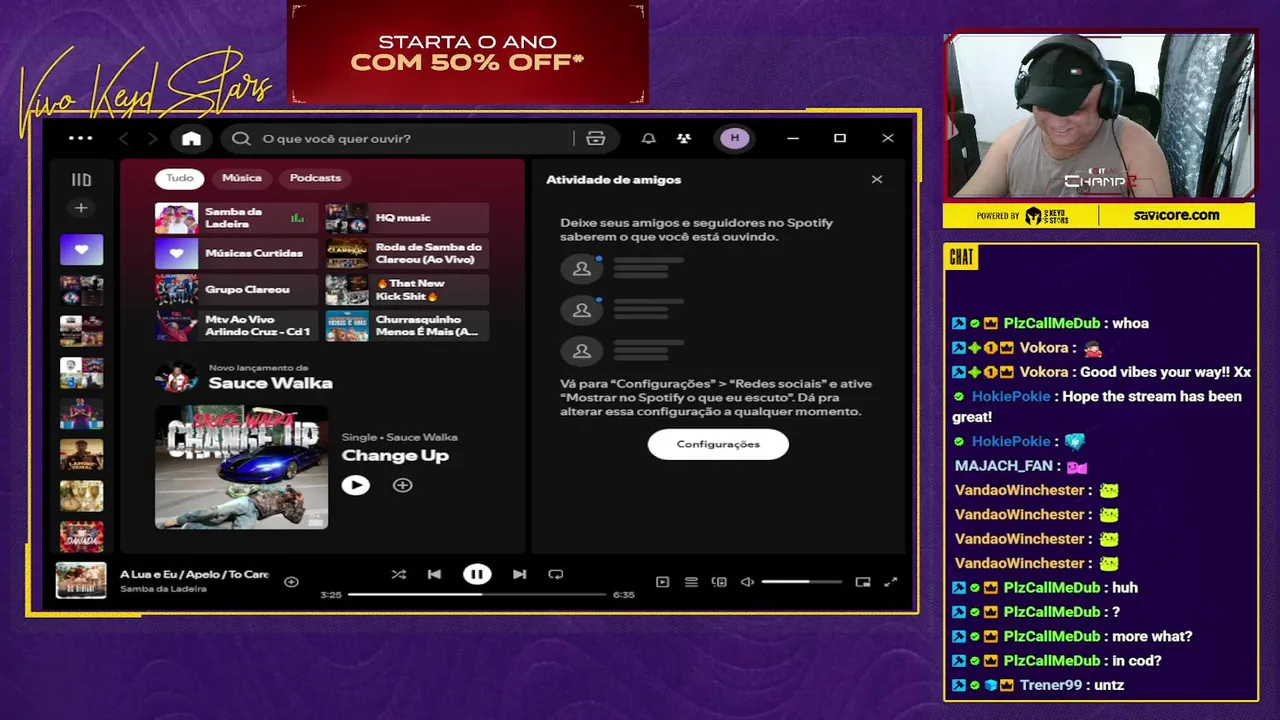Select the "Música" filter chip
This screenshot has width=1280, height=720.
pyautogui.click(x=242, y=178)
